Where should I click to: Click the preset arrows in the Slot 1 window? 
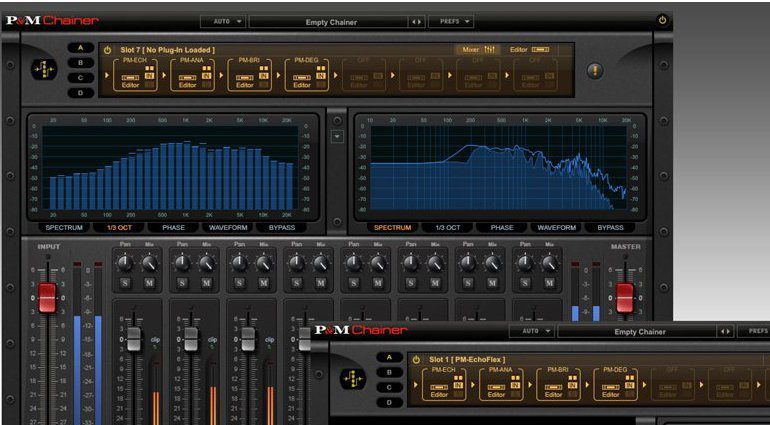tap(725, 332)
